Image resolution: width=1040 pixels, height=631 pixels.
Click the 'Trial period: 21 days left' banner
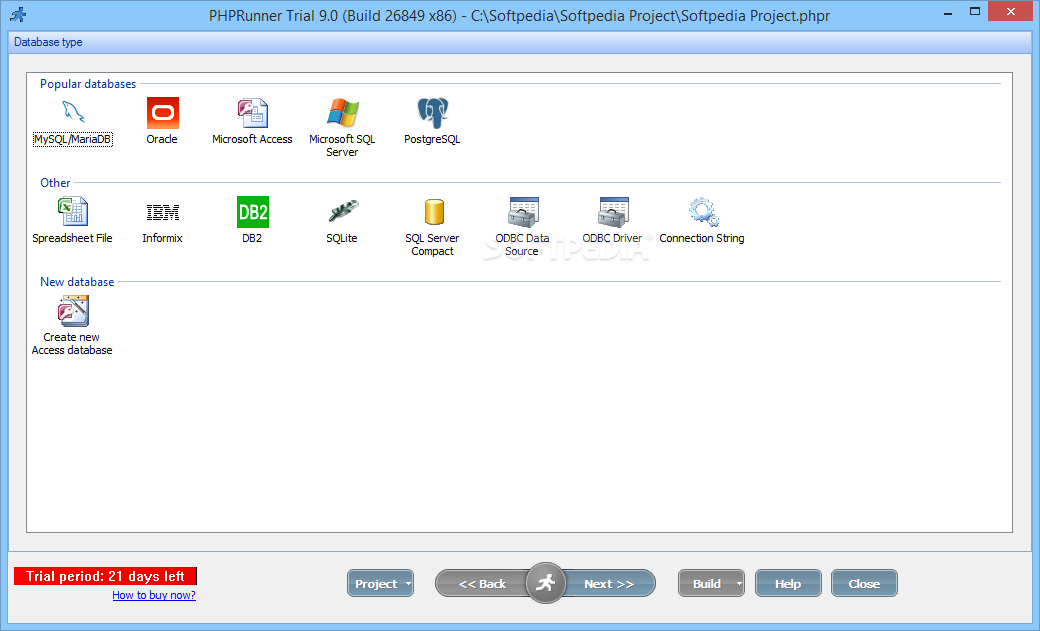click(x=105, y=576)
